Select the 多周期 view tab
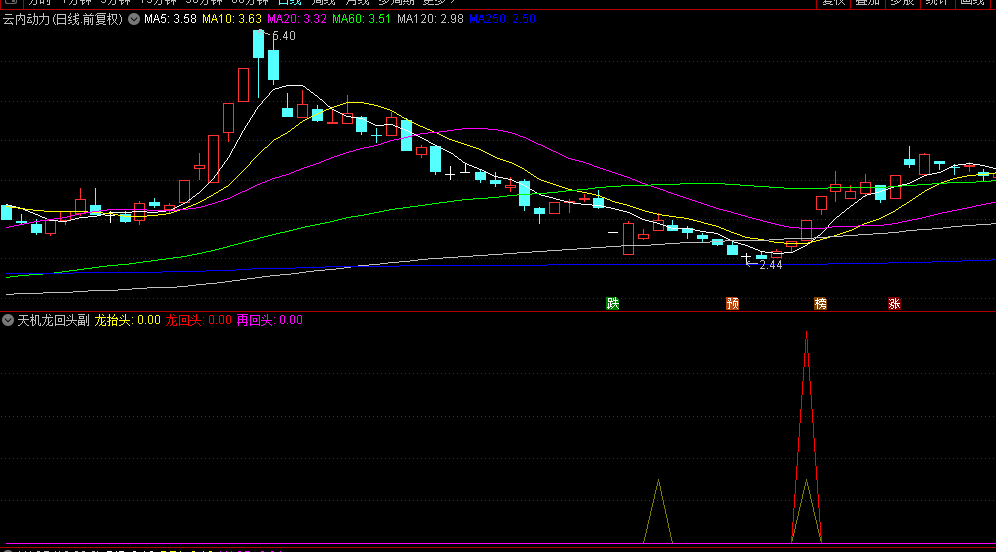 (x=396, y=3)
